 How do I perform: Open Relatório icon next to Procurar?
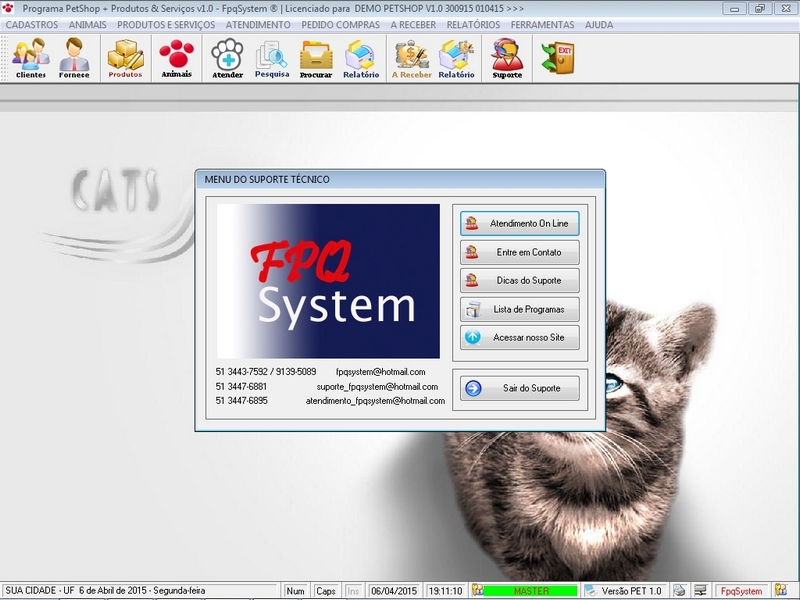[x=361, y=58]
